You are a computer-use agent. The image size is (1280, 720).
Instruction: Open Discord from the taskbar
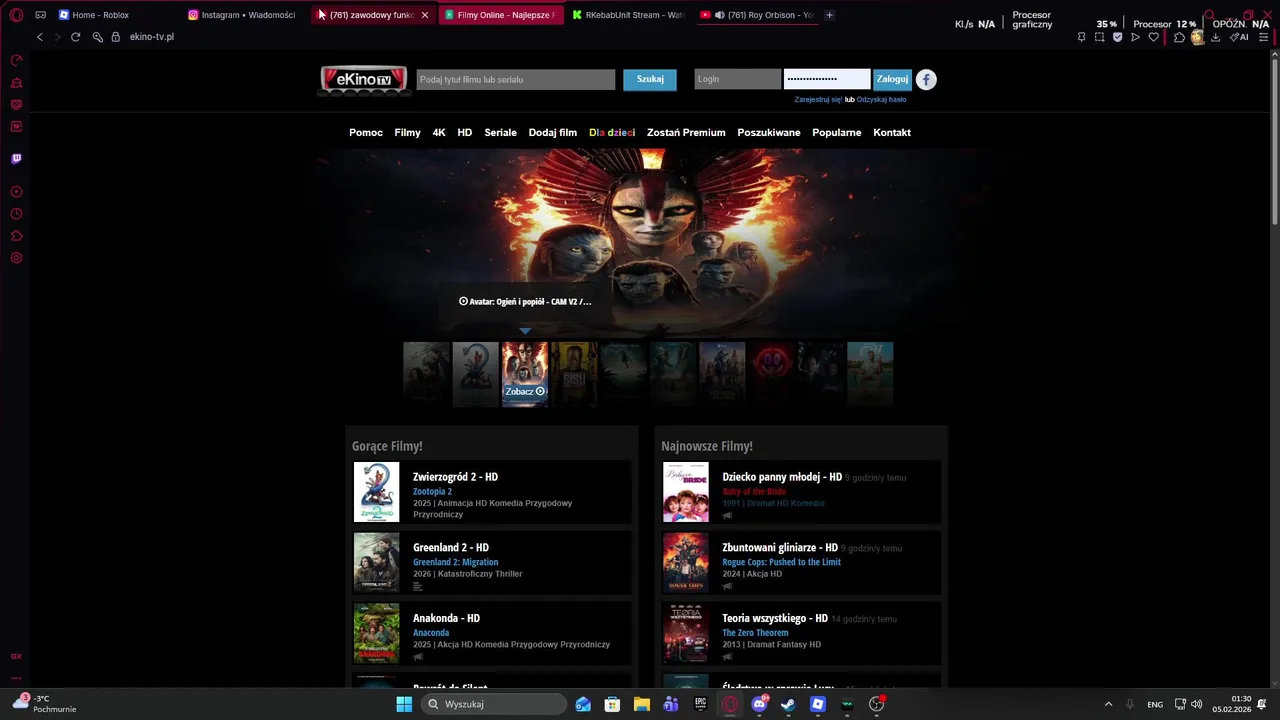(759, 704)
